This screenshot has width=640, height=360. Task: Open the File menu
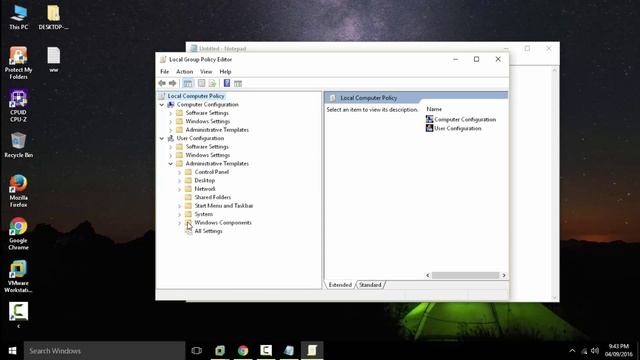tap(164, 71)
